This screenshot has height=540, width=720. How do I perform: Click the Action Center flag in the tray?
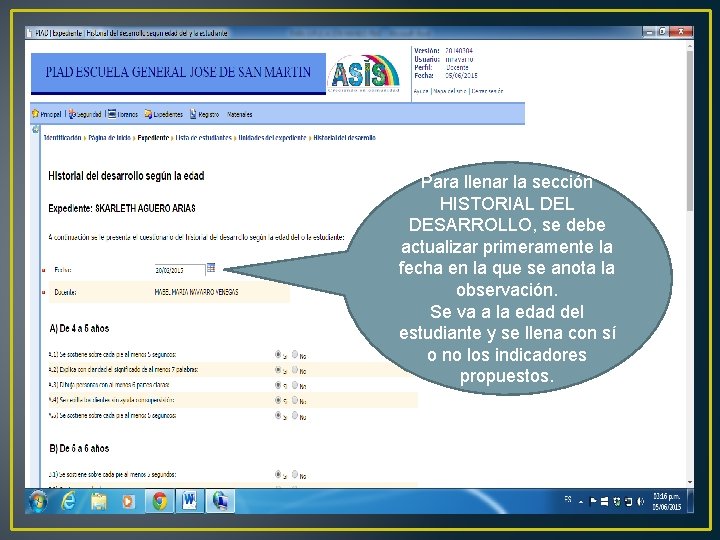pos(593,502)
